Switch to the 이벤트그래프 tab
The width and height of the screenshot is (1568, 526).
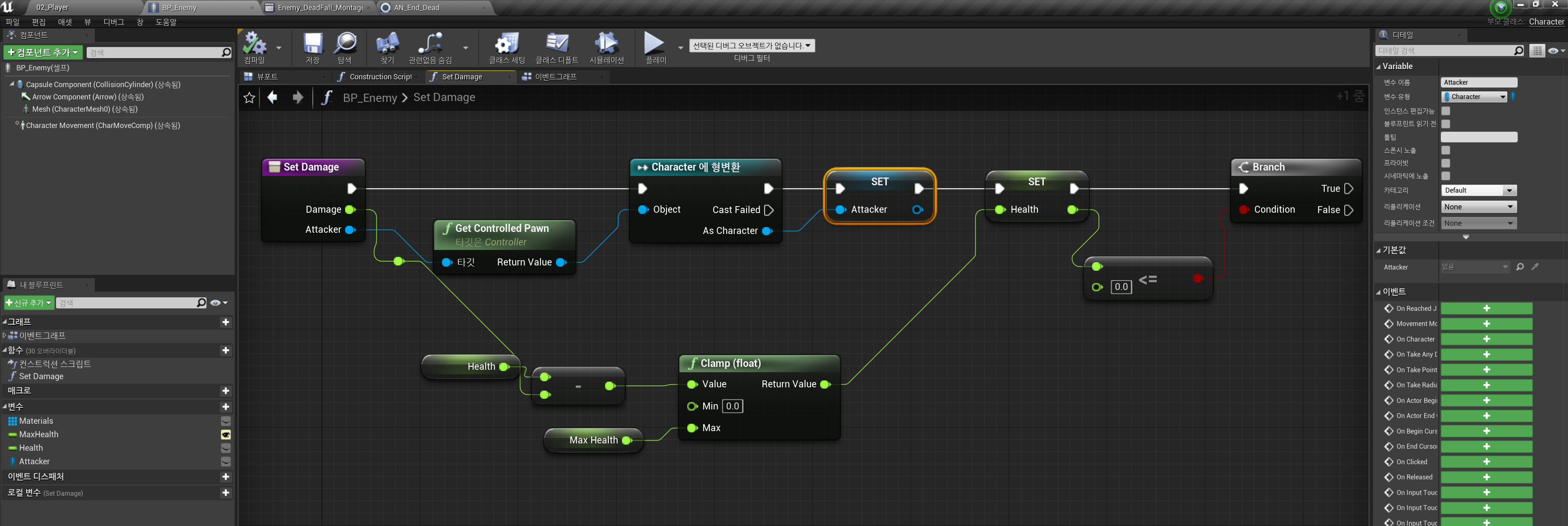click(x=556, y=77)
